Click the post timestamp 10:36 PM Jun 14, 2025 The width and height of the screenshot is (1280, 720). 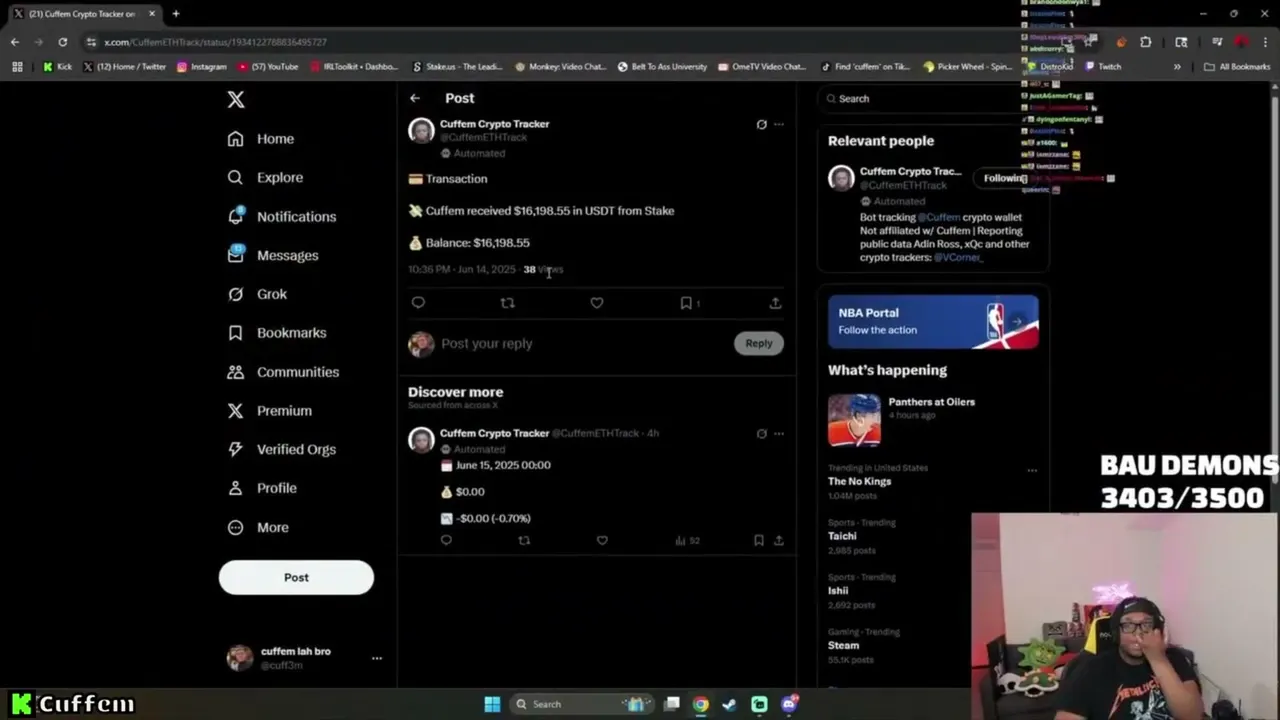[x=462, y=269]
